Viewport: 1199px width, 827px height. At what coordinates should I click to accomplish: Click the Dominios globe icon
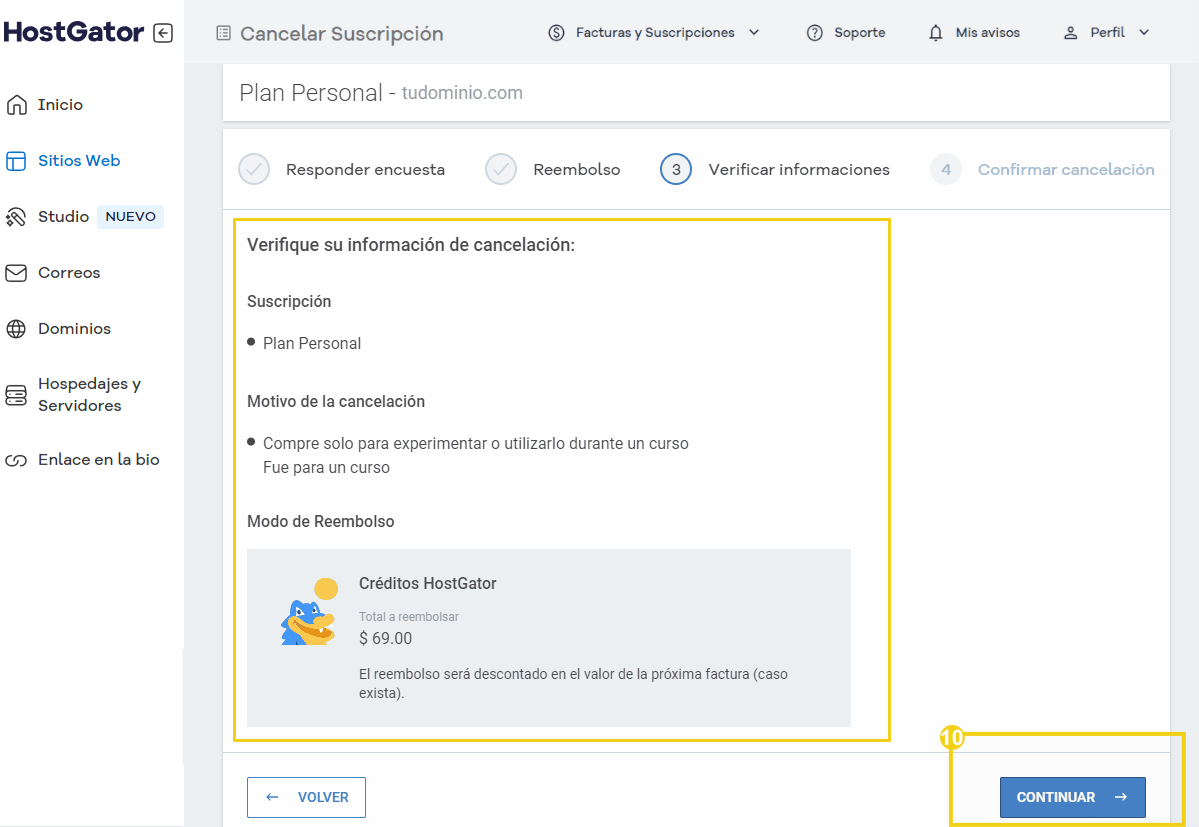coord(16,329)
